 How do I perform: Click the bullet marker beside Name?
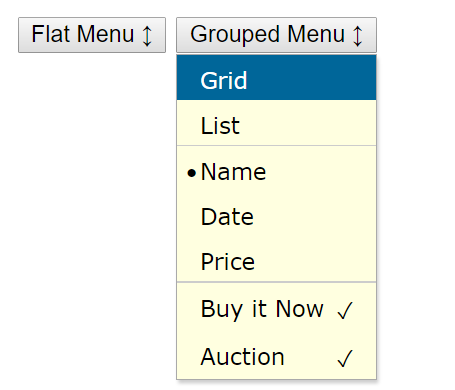pyautogui.click(x=192, y=173)
